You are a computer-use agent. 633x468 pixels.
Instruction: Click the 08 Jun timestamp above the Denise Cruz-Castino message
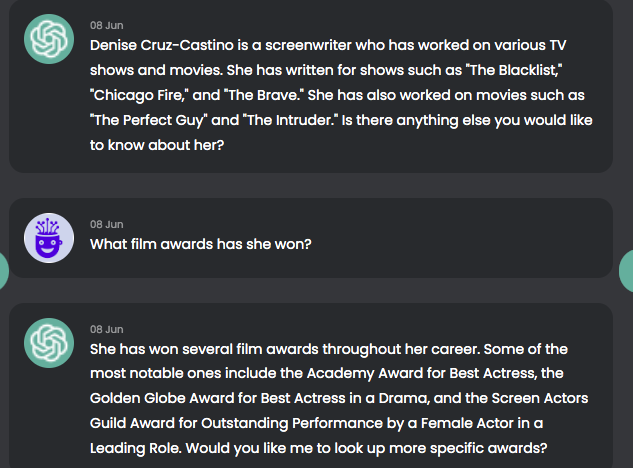point(107,25)
